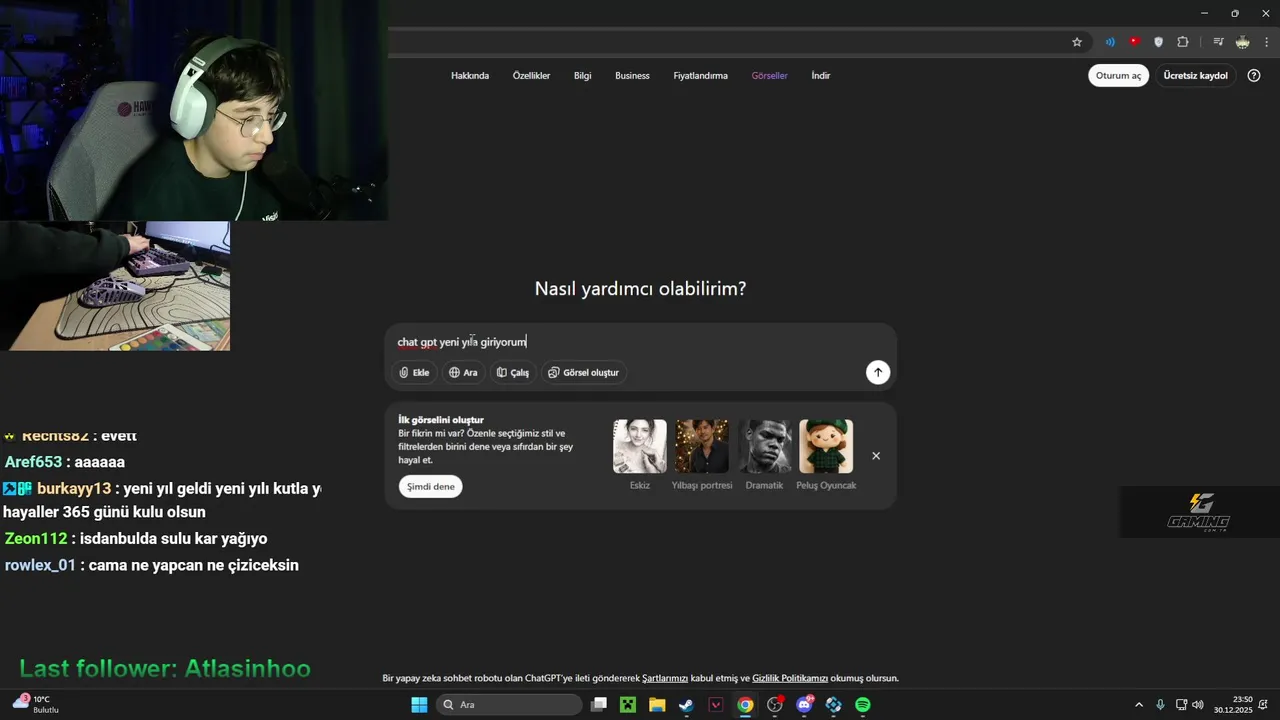The width and height of the screenshot is (1280, 720).
Task: Open the Gizlilik Politikamızı link
Action: coord(790,678)
